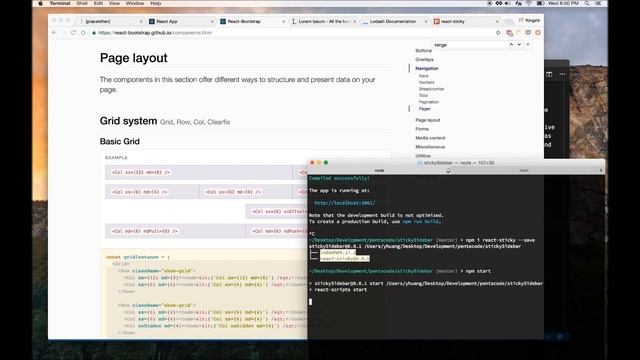Viewport: 640px width, 360px height.
Task: Bookmark this page with the star
Action: [x=498, y=33]
